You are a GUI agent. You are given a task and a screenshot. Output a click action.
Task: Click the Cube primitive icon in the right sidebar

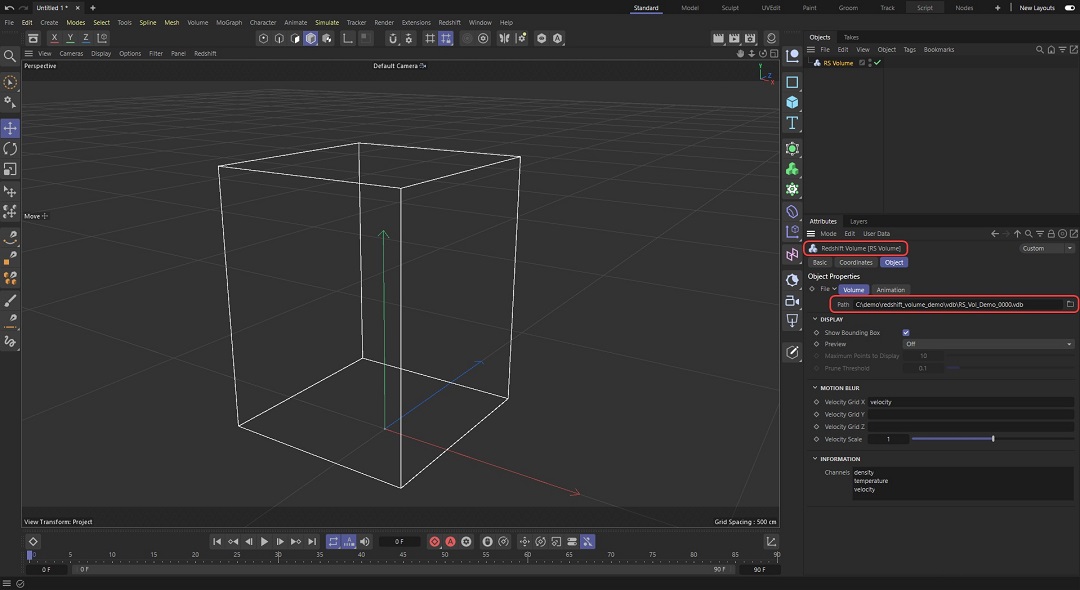point(792,103)
